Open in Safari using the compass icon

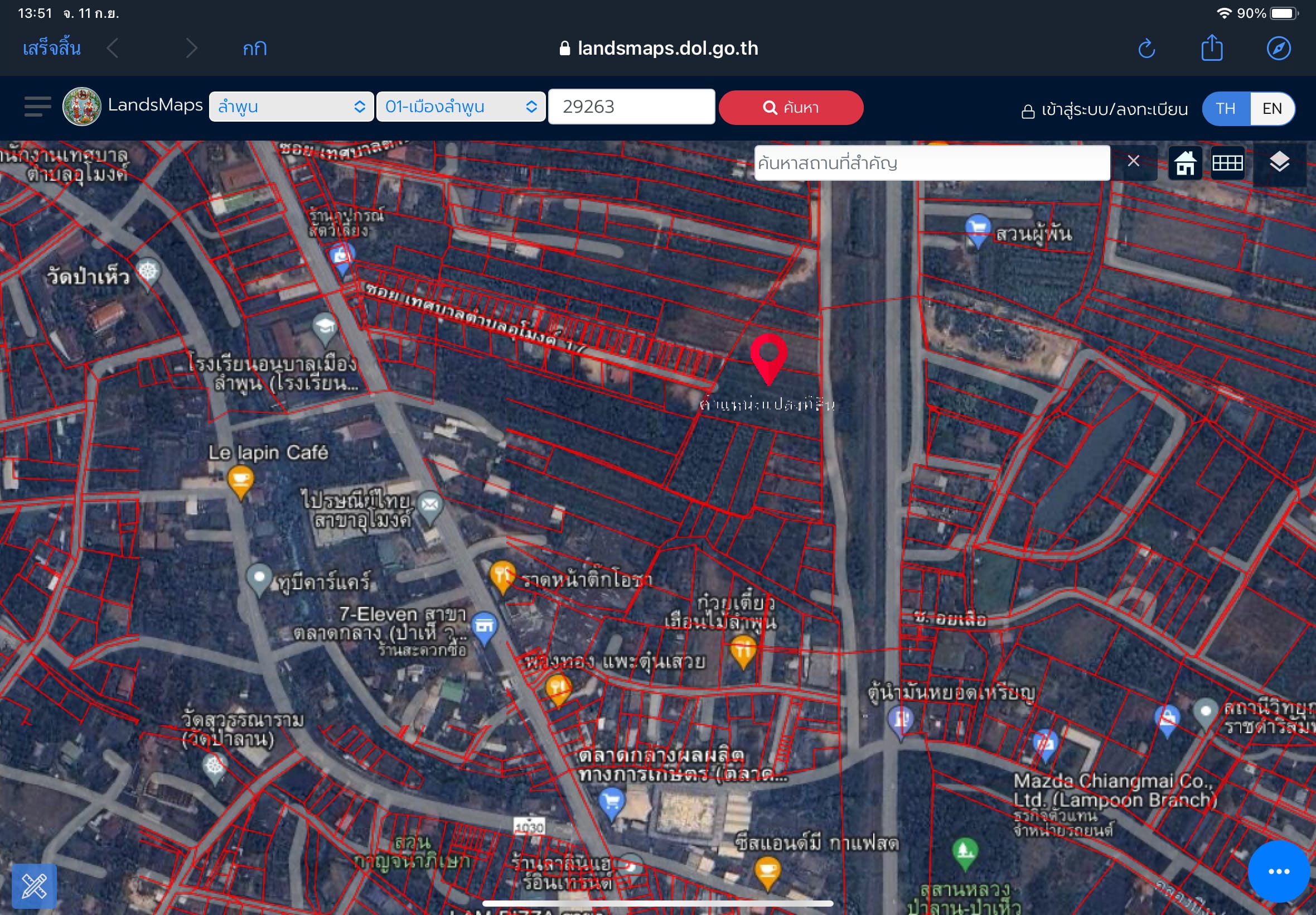(1278, 48)
